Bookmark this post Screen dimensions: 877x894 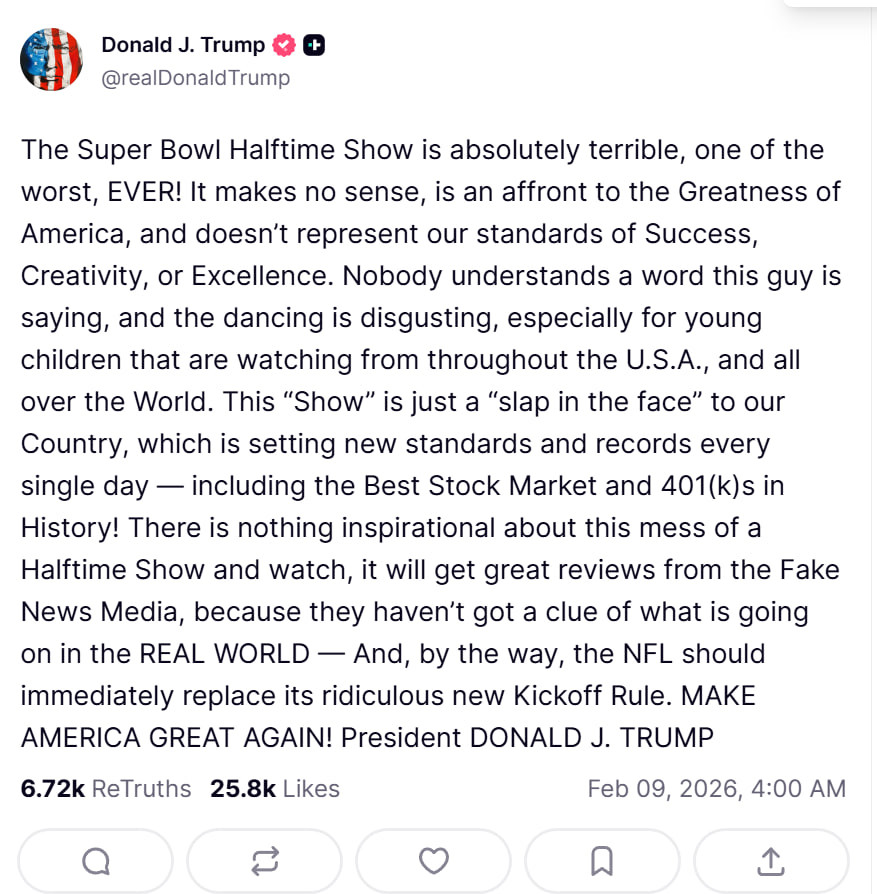(602, 861)
